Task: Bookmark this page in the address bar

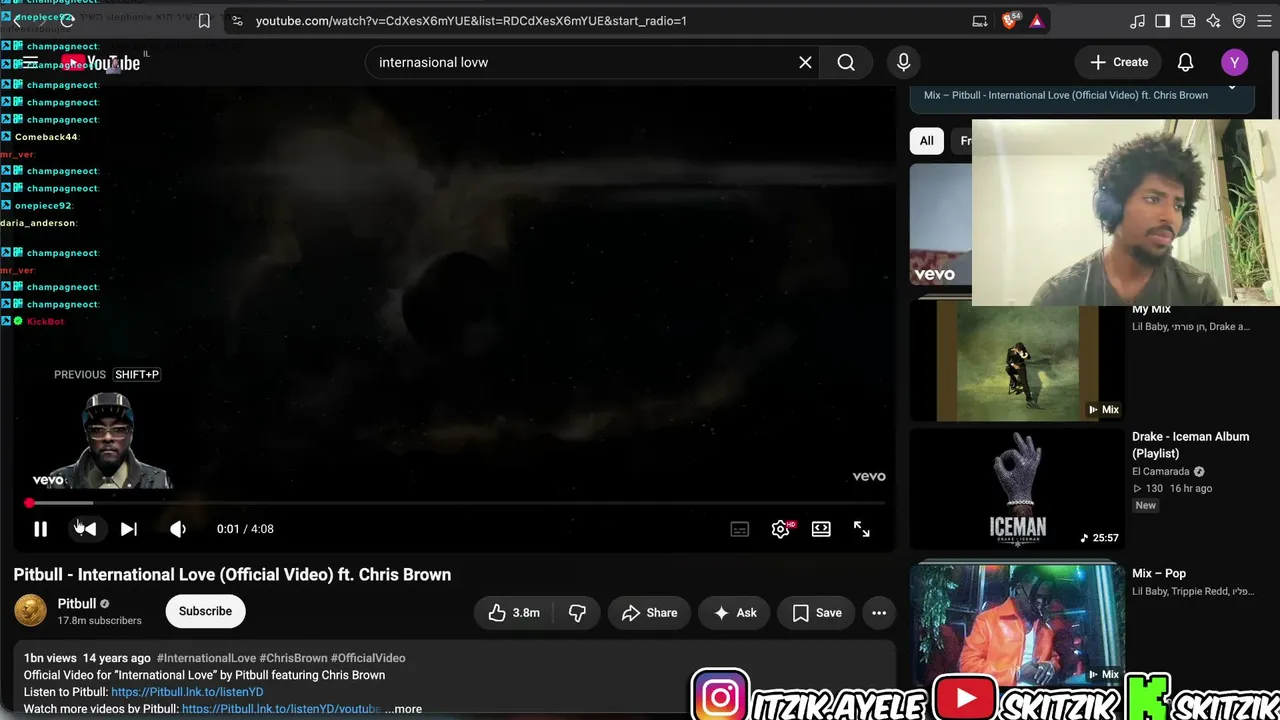Action: [x=204, y=21]
